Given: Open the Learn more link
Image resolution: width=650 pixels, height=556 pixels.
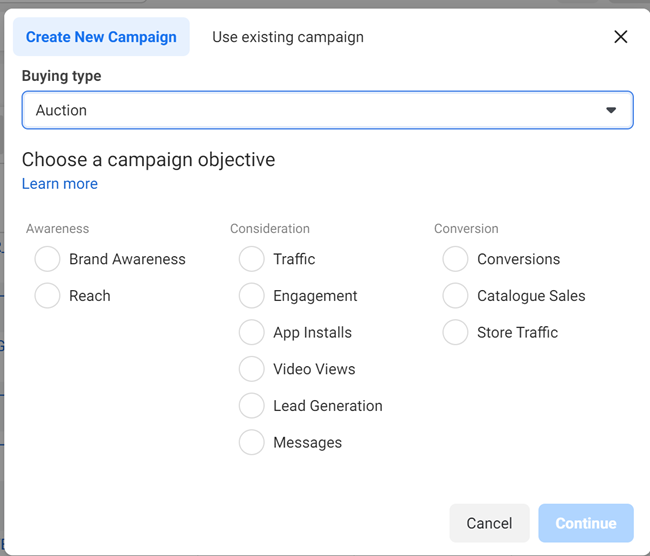Looking at the screenshot, I should [x=60, y=184].
